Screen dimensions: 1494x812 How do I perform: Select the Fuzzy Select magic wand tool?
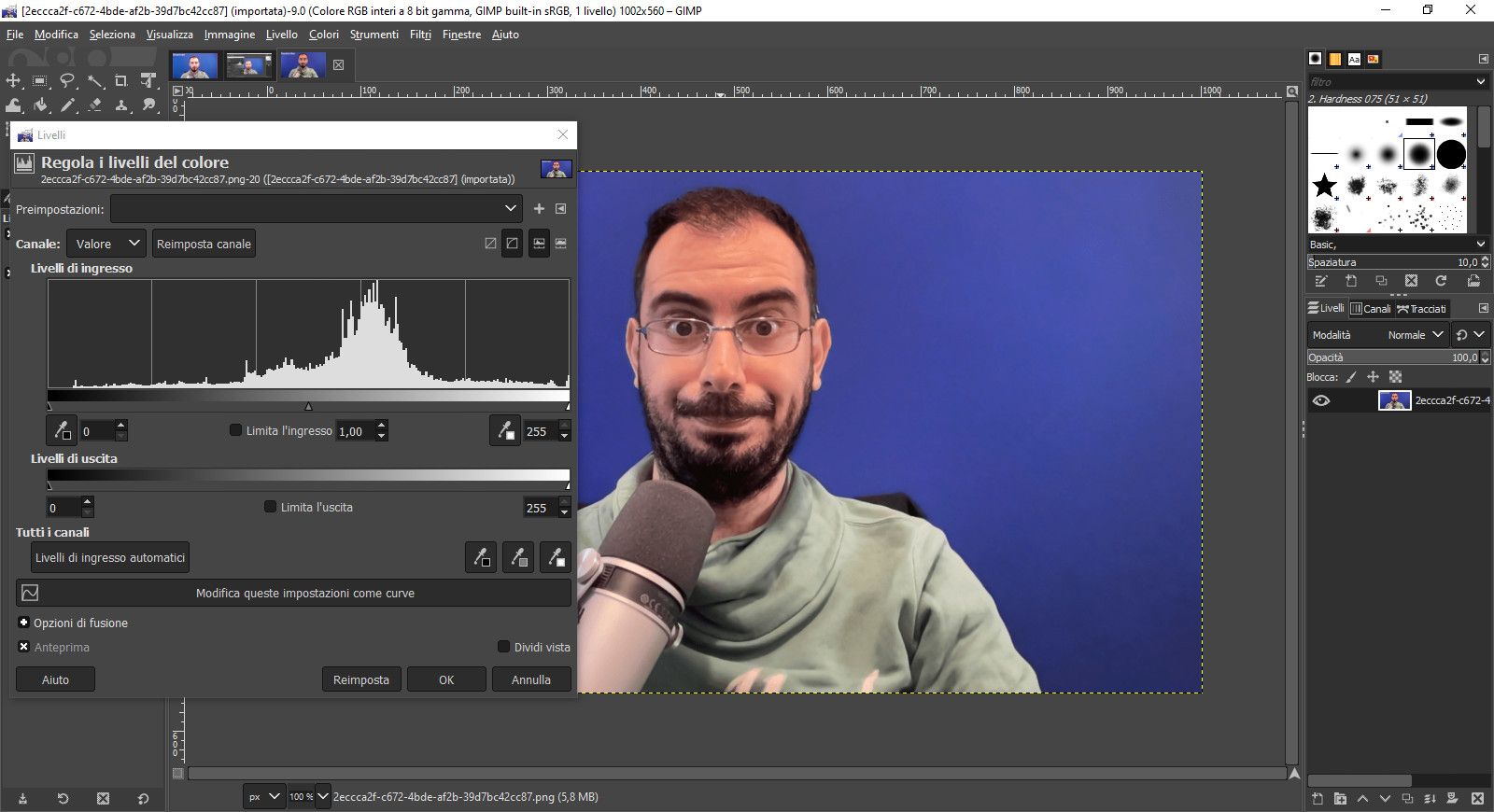tap(94, 81)
